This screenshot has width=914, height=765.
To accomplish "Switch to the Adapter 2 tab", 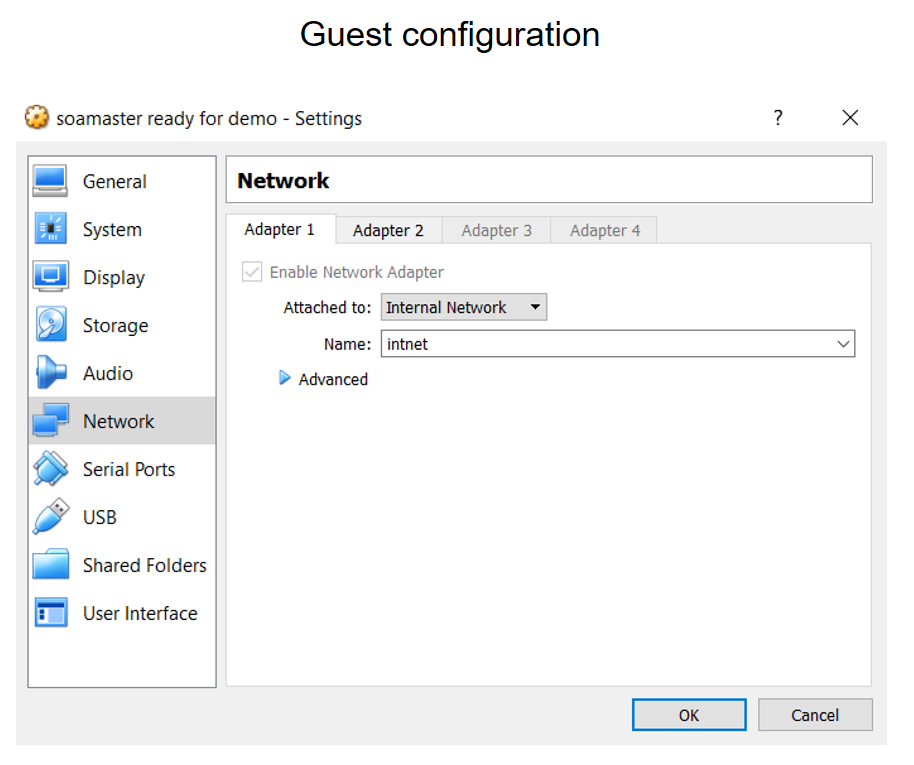I will 388,230.
